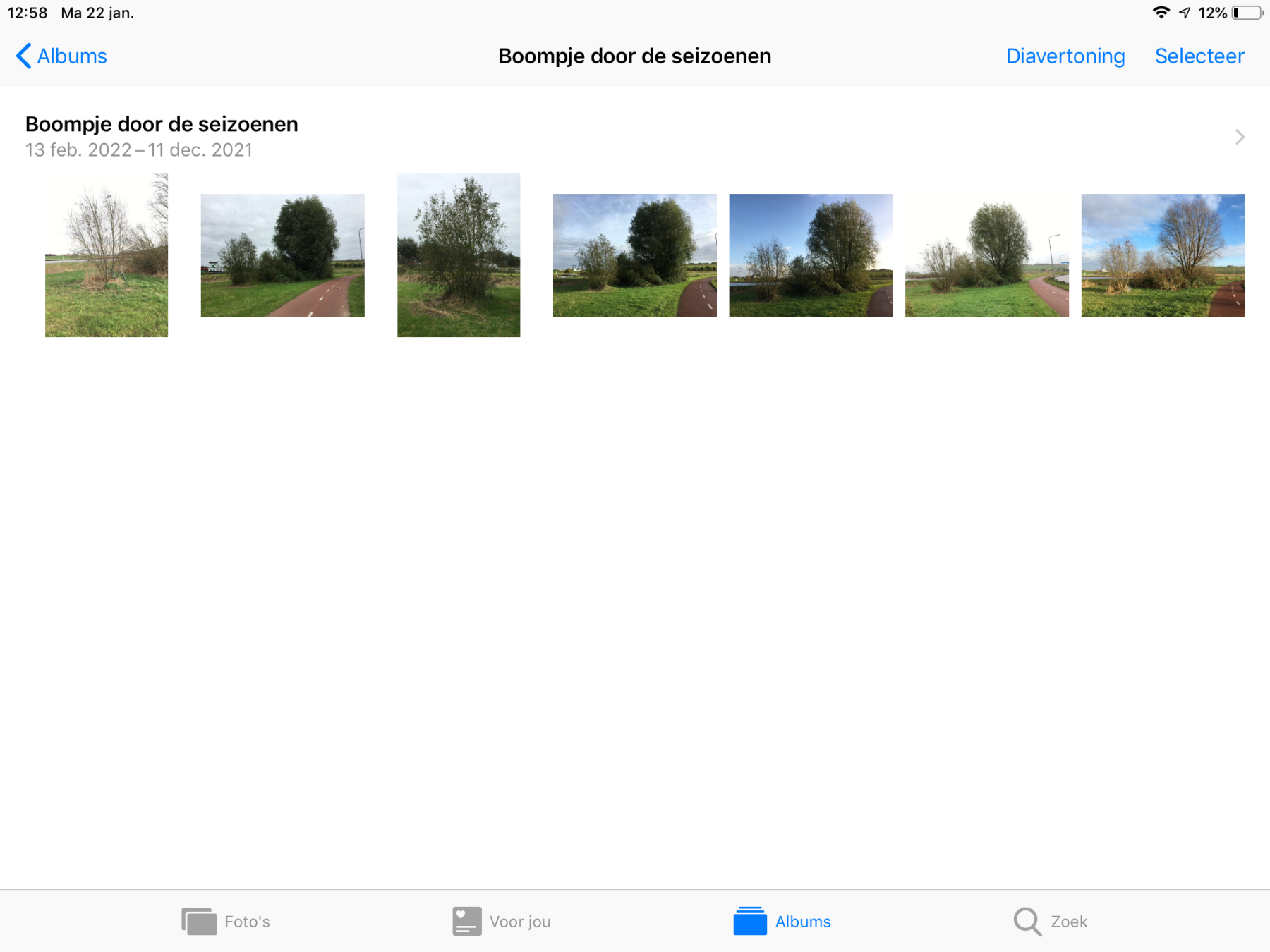Open the Foto's tab
The image size is (1270, 952).
tap(226, 921)
